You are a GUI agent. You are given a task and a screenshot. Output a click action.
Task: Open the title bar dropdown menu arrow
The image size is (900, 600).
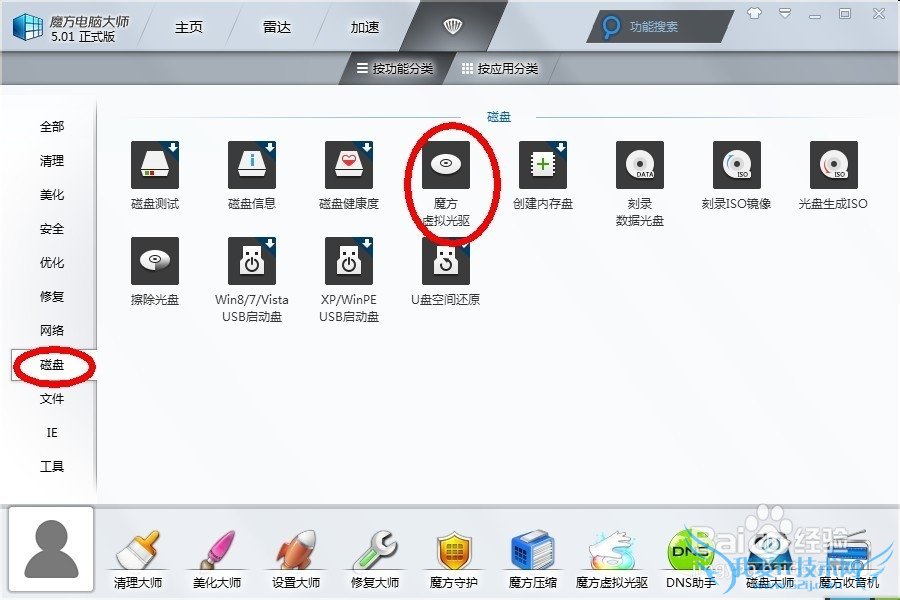coord(785,13)
